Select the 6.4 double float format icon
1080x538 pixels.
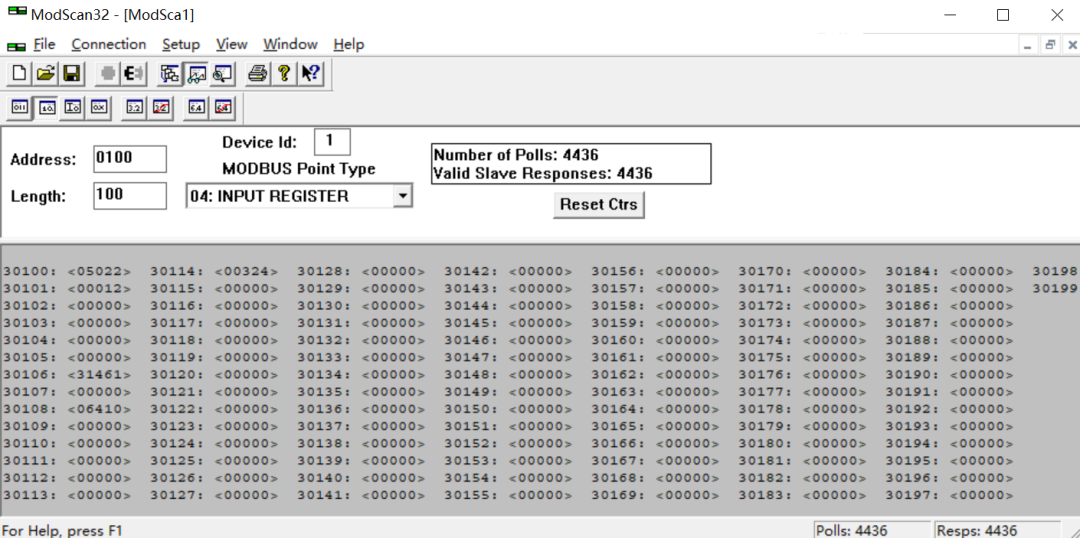coord(196,107)
